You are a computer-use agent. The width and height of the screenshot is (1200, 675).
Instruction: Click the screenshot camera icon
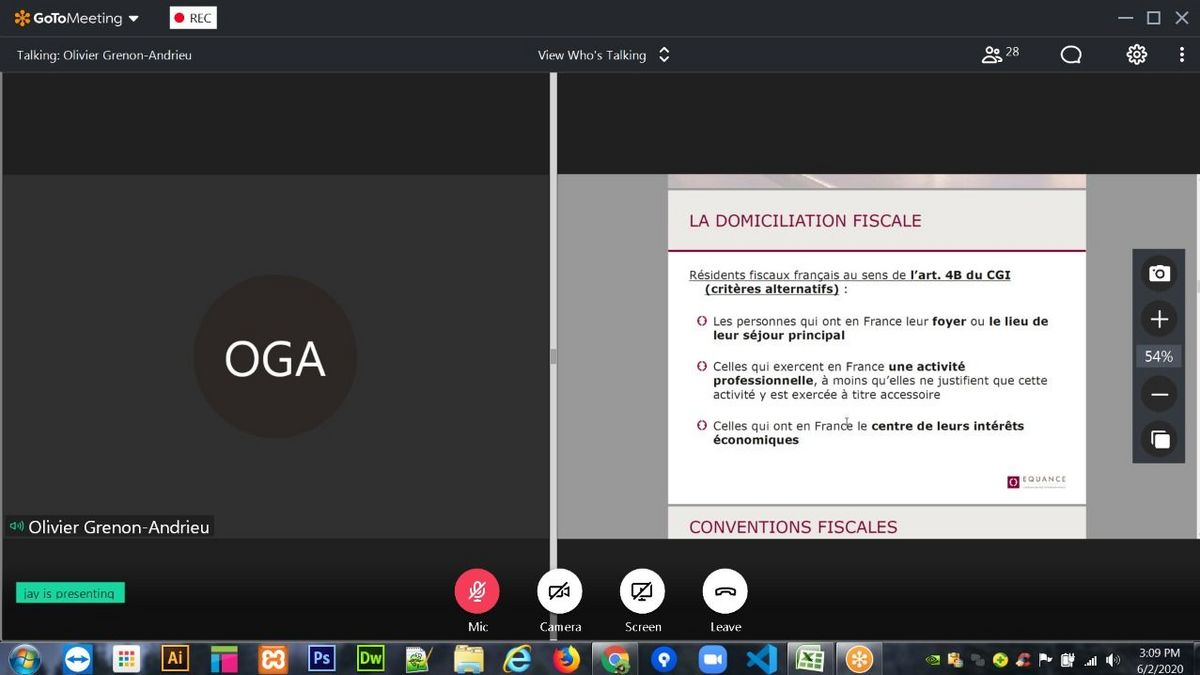pyautogui.click(x=1159, y=273)
